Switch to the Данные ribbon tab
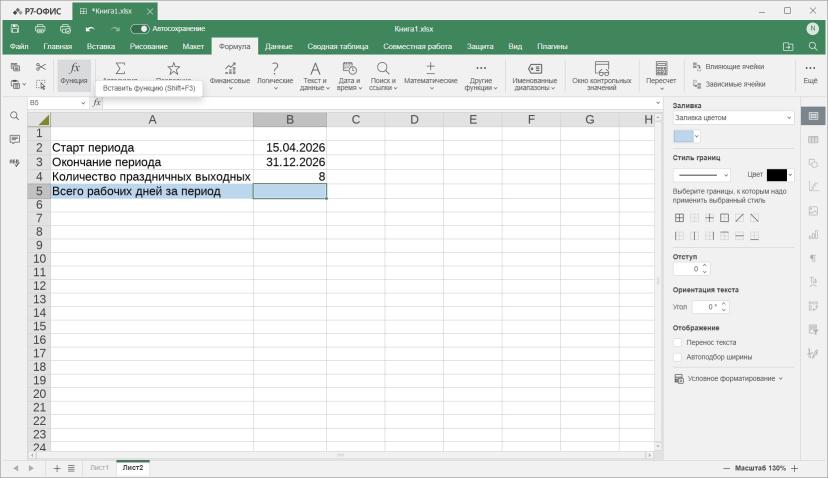Screen dimensions: 828x478 (278, 46)
